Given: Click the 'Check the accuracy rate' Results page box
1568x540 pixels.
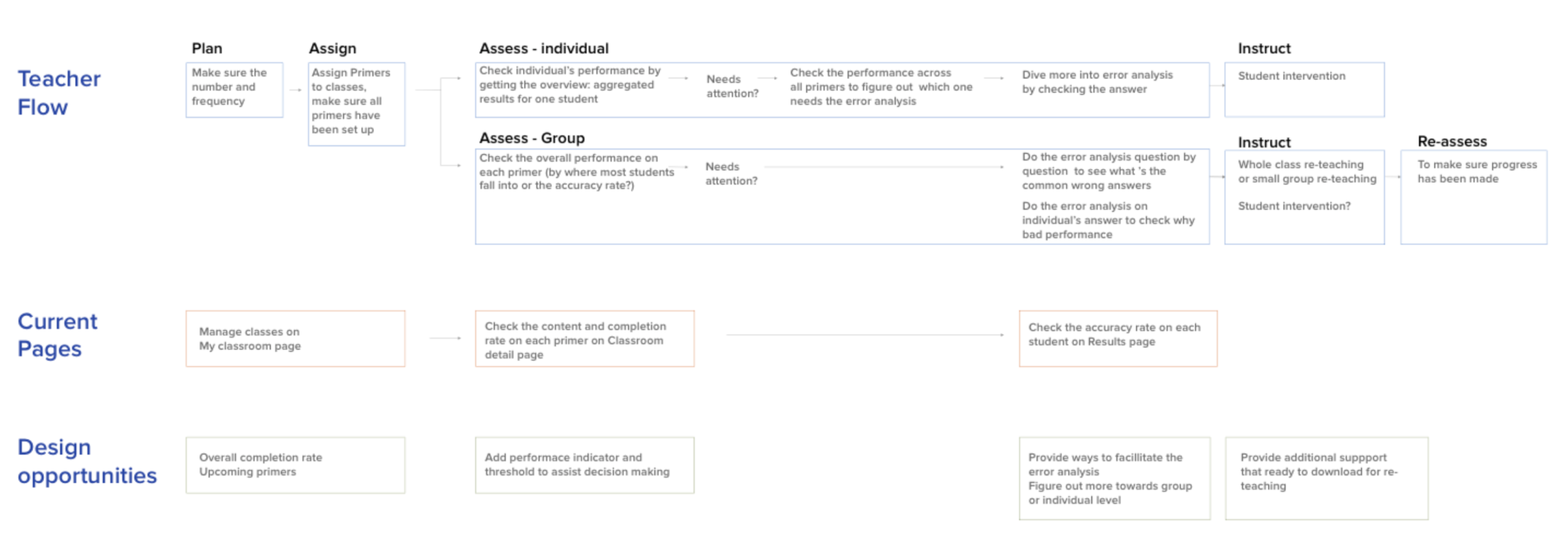Looking at the screenshot, I should coord(1118,338).
